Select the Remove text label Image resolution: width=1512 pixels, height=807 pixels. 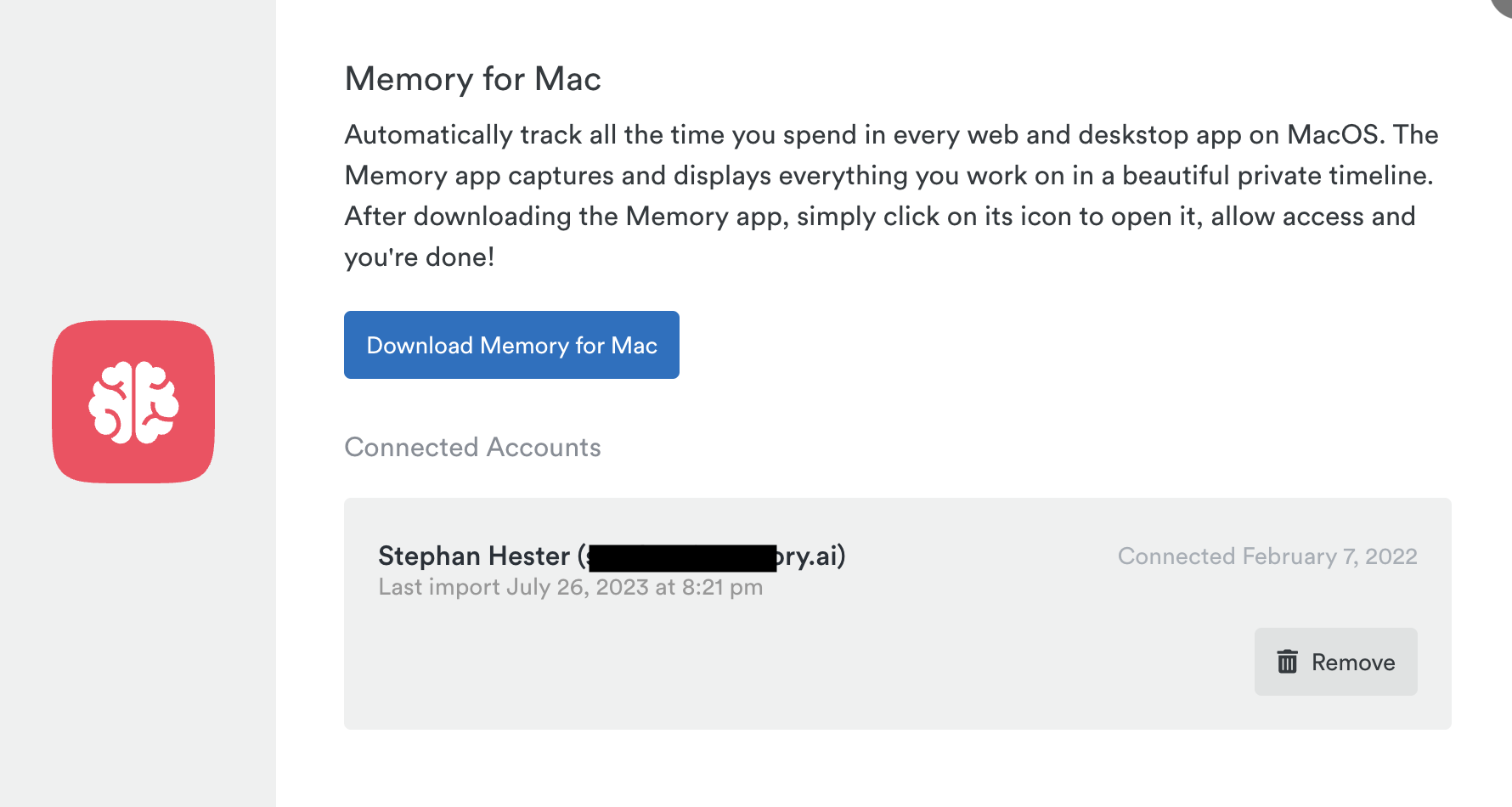point(1353,662)
